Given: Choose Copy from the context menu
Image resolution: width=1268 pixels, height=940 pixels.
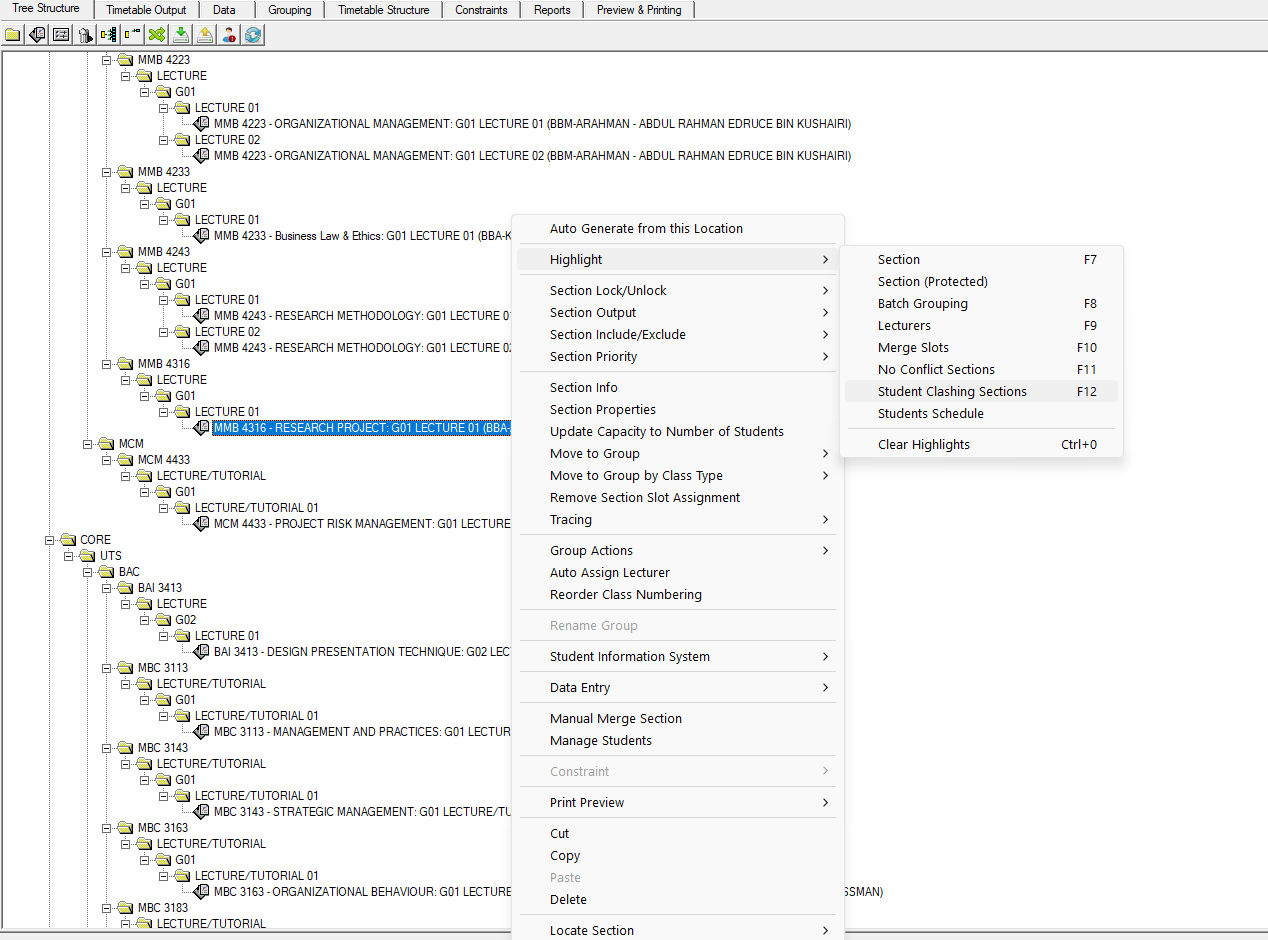Looking at the screenshot, I should tap(678, 856).
